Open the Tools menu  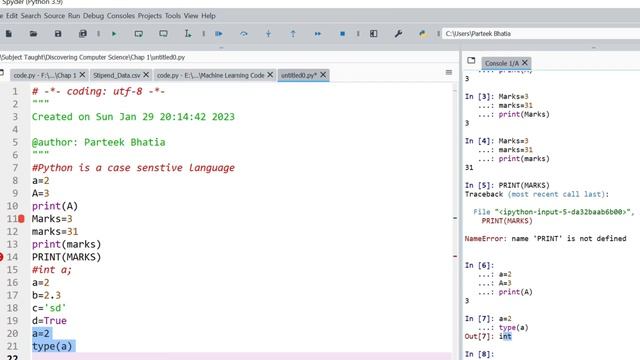tap(173, 16)
